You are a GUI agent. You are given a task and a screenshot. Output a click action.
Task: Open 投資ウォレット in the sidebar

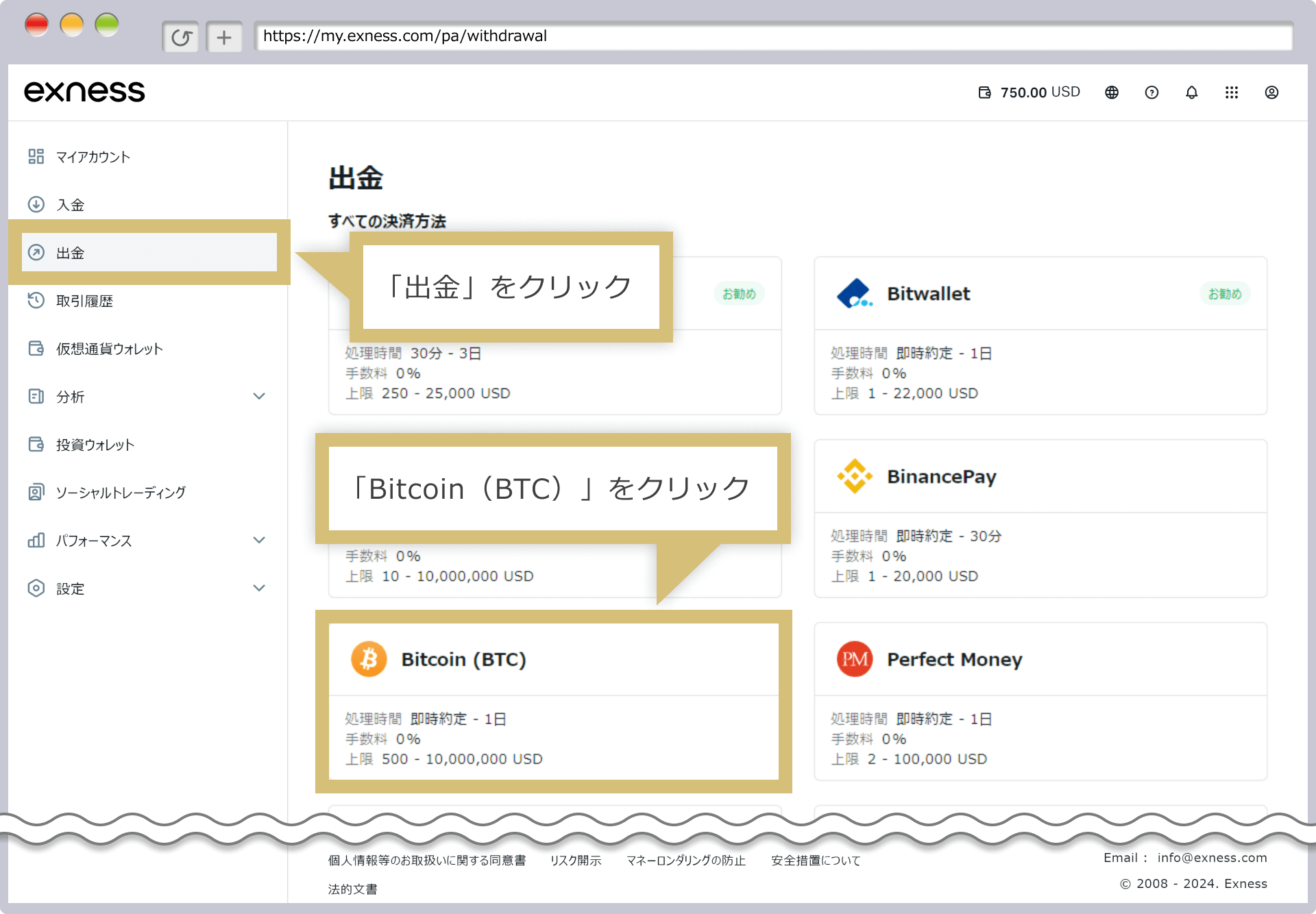click(x=95, y=445)
